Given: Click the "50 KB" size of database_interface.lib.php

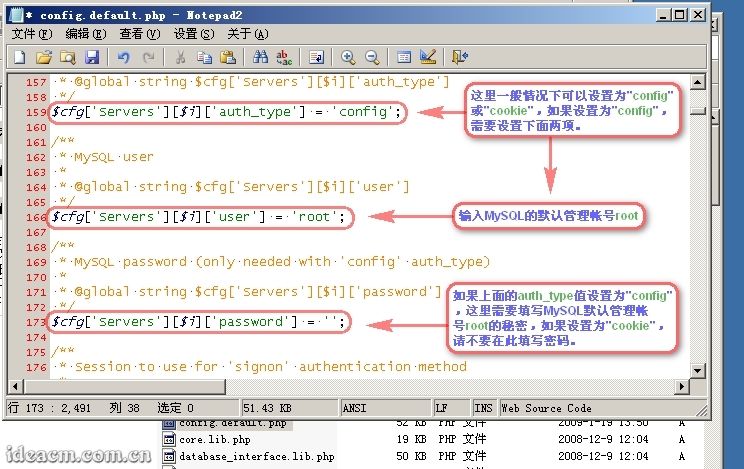Looking at the screenshot, I should [411, 456].
